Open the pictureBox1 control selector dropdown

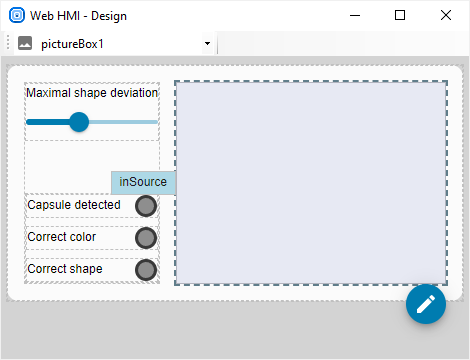coord(207,43)
